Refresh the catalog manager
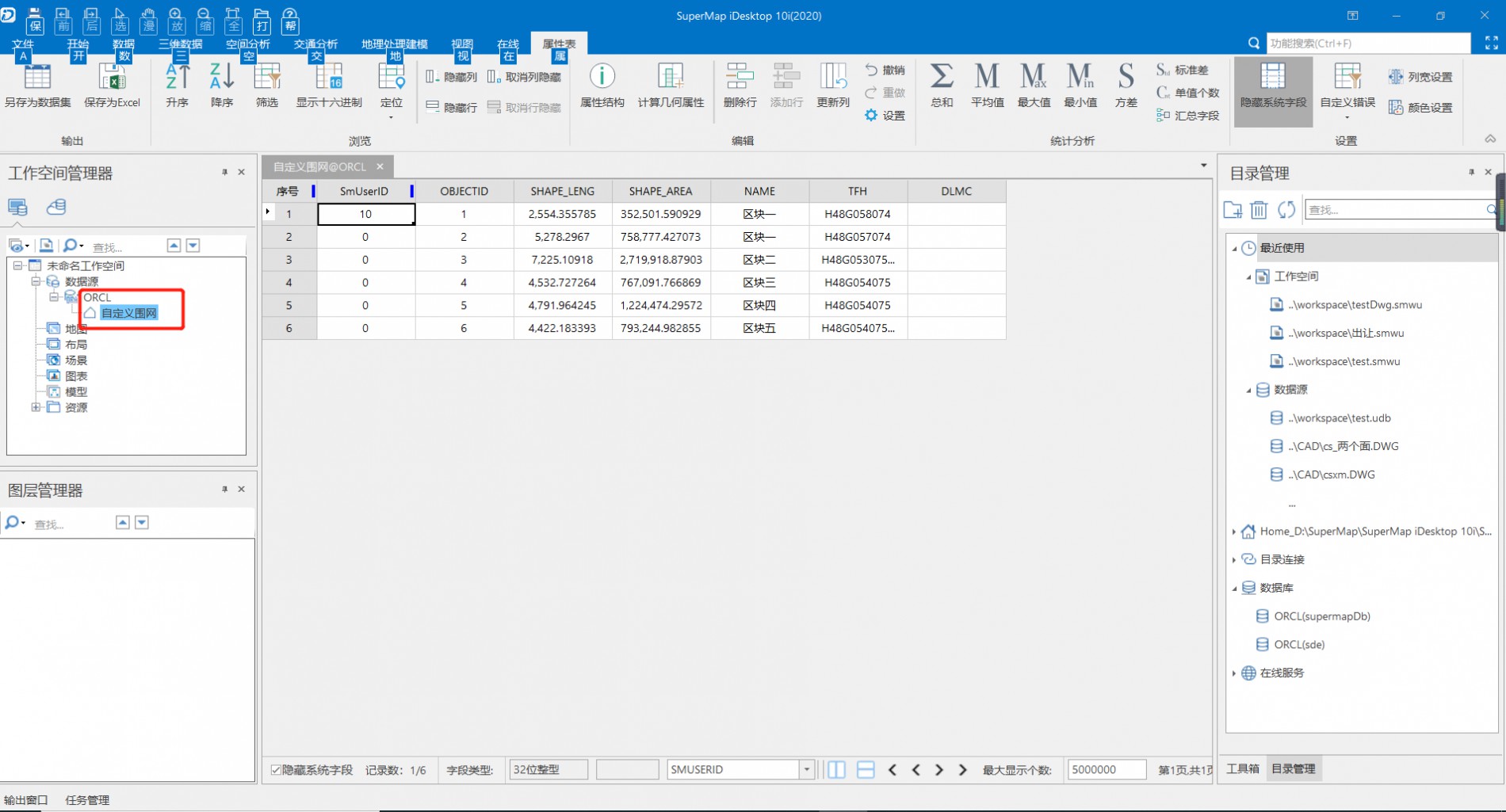Viewport: 1506px width, 812px height. (1286, 209)
